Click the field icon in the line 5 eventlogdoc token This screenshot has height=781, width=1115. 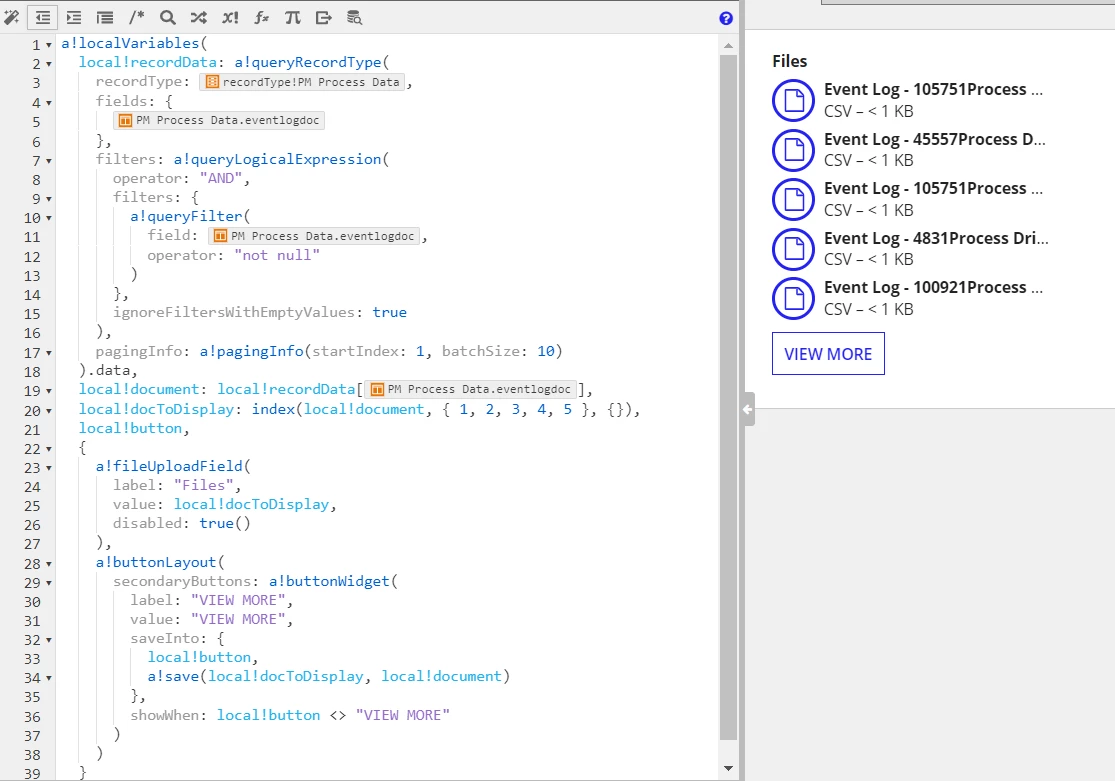pos(125,120)
